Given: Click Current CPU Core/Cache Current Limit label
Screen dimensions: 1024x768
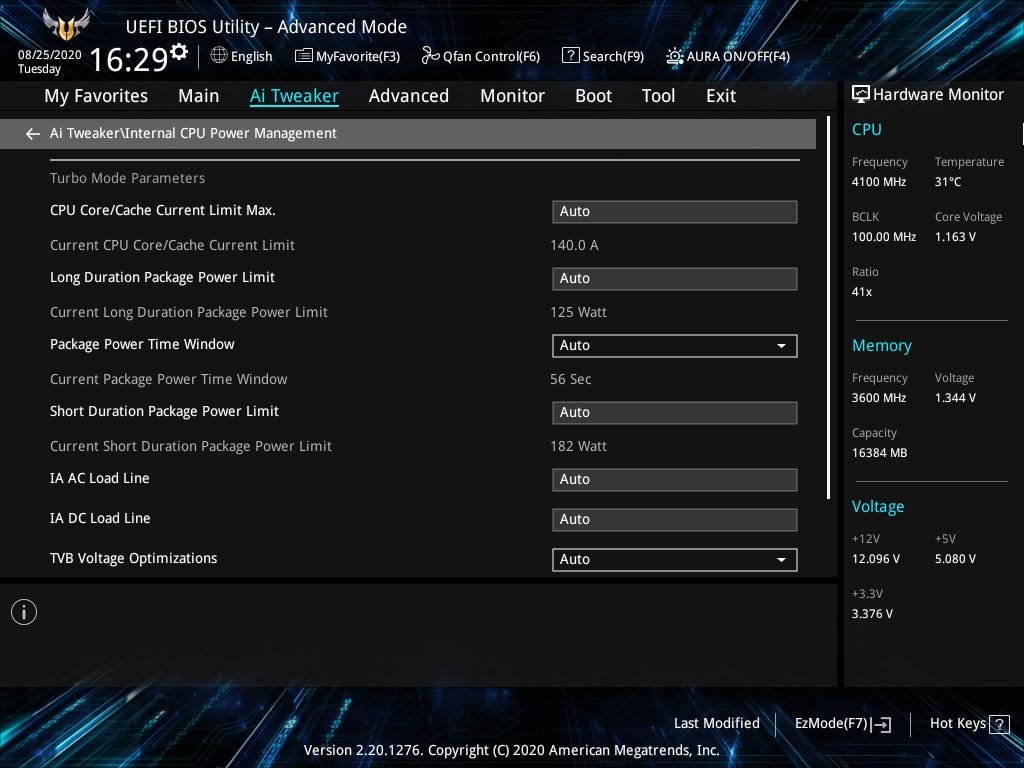Looking at the screenshot, I should pyautogui.click(x=172, y=245).
